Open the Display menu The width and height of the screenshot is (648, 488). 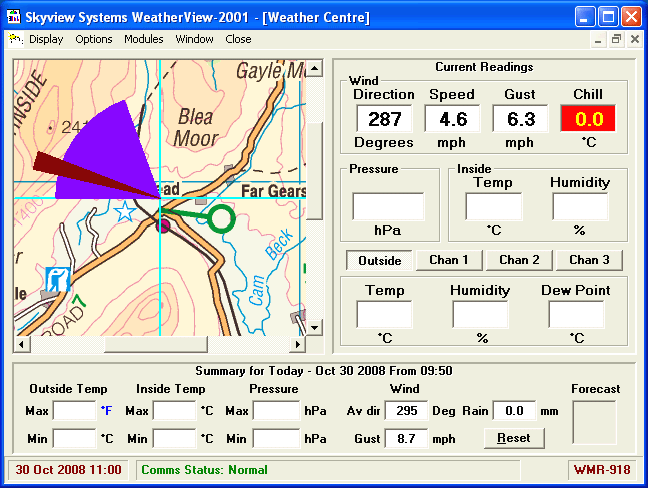pos(46,39)
